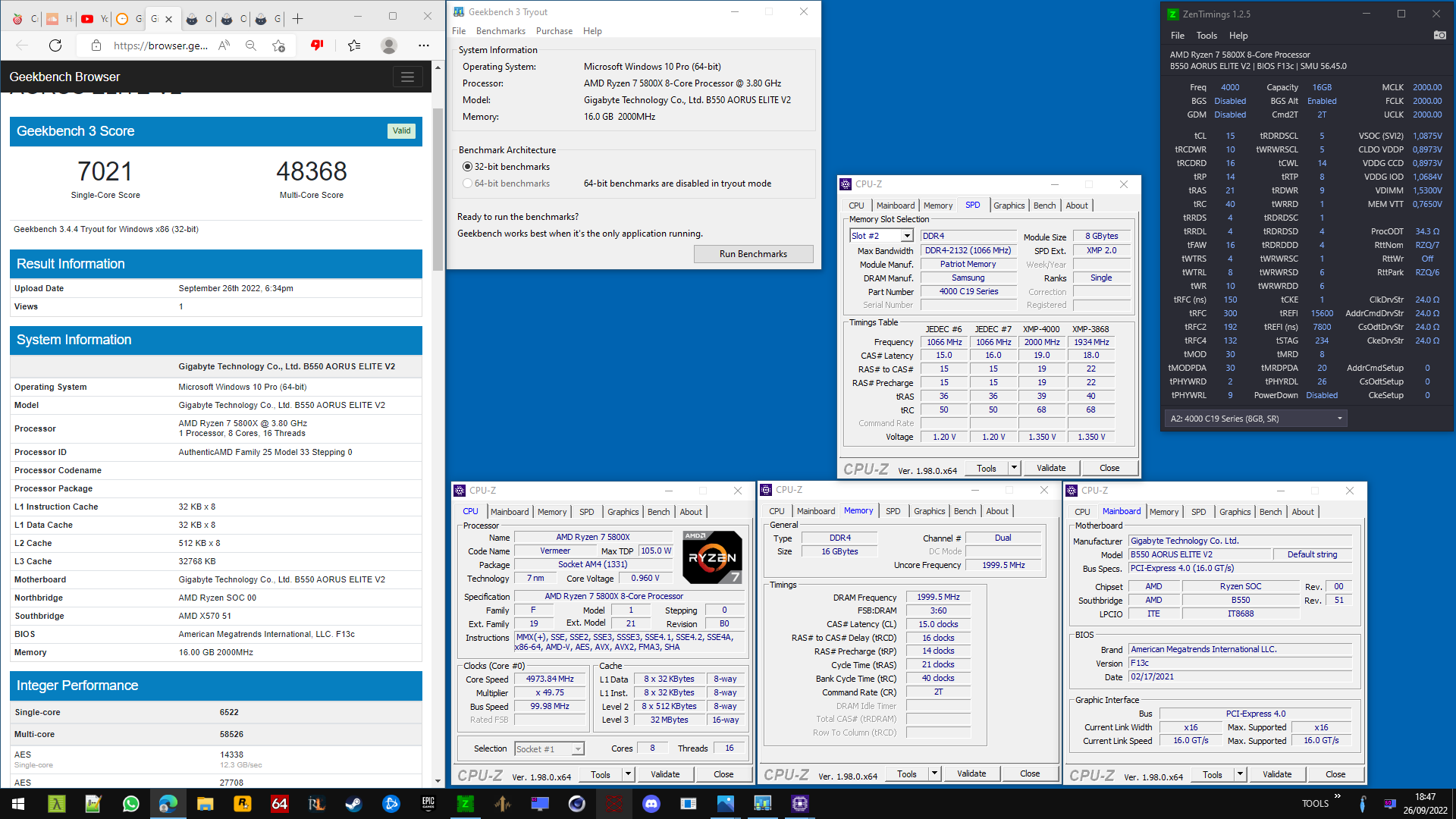Viewport: 1456px width, 819px height.
Task: Click browser page vertical scrollbar thumb
Action: pos(438,190)
